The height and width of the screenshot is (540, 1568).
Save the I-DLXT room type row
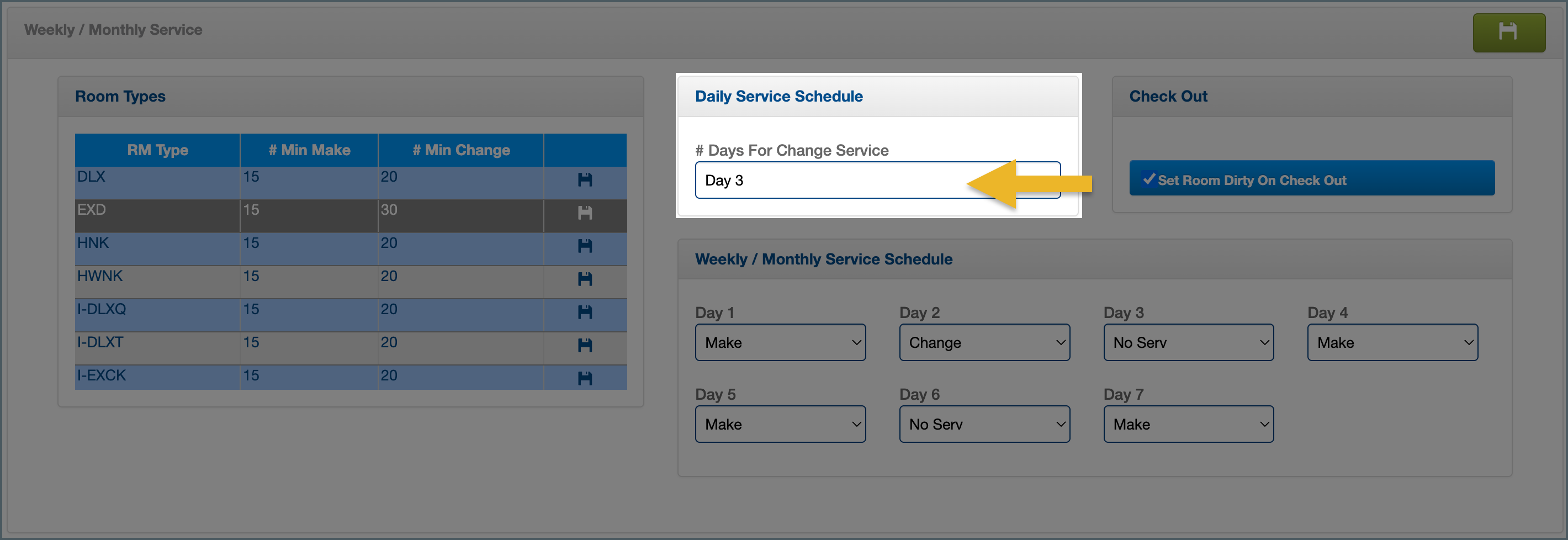(x=584, y=345)
